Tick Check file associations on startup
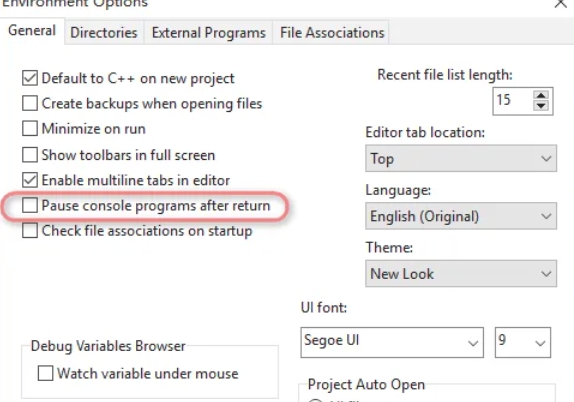The image size is (574, 402). click(x=30, y=231)
